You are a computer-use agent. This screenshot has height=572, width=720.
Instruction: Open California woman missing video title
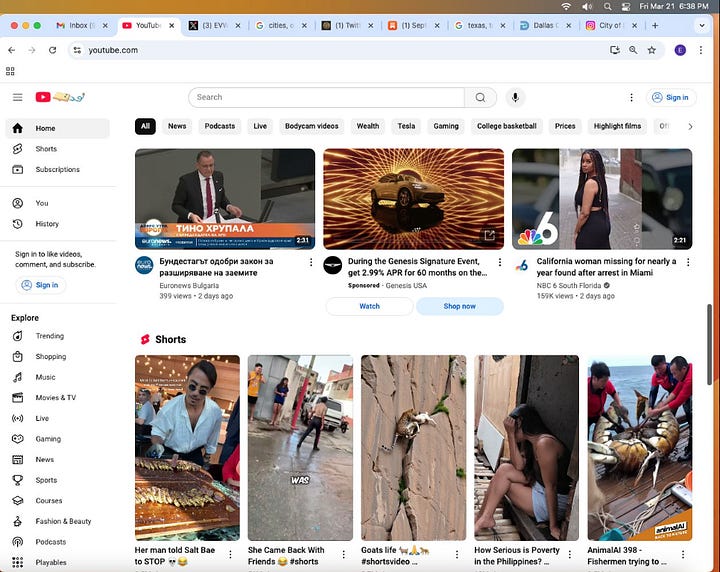click(606, 267)
